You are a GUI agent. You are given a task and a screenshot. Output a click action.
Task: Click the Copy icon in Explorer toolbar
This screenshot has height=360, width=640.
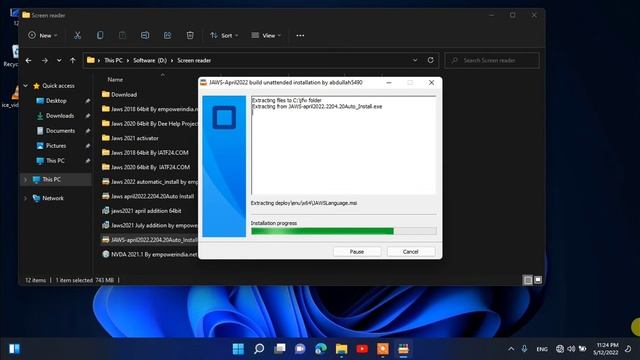pos(100,36)
